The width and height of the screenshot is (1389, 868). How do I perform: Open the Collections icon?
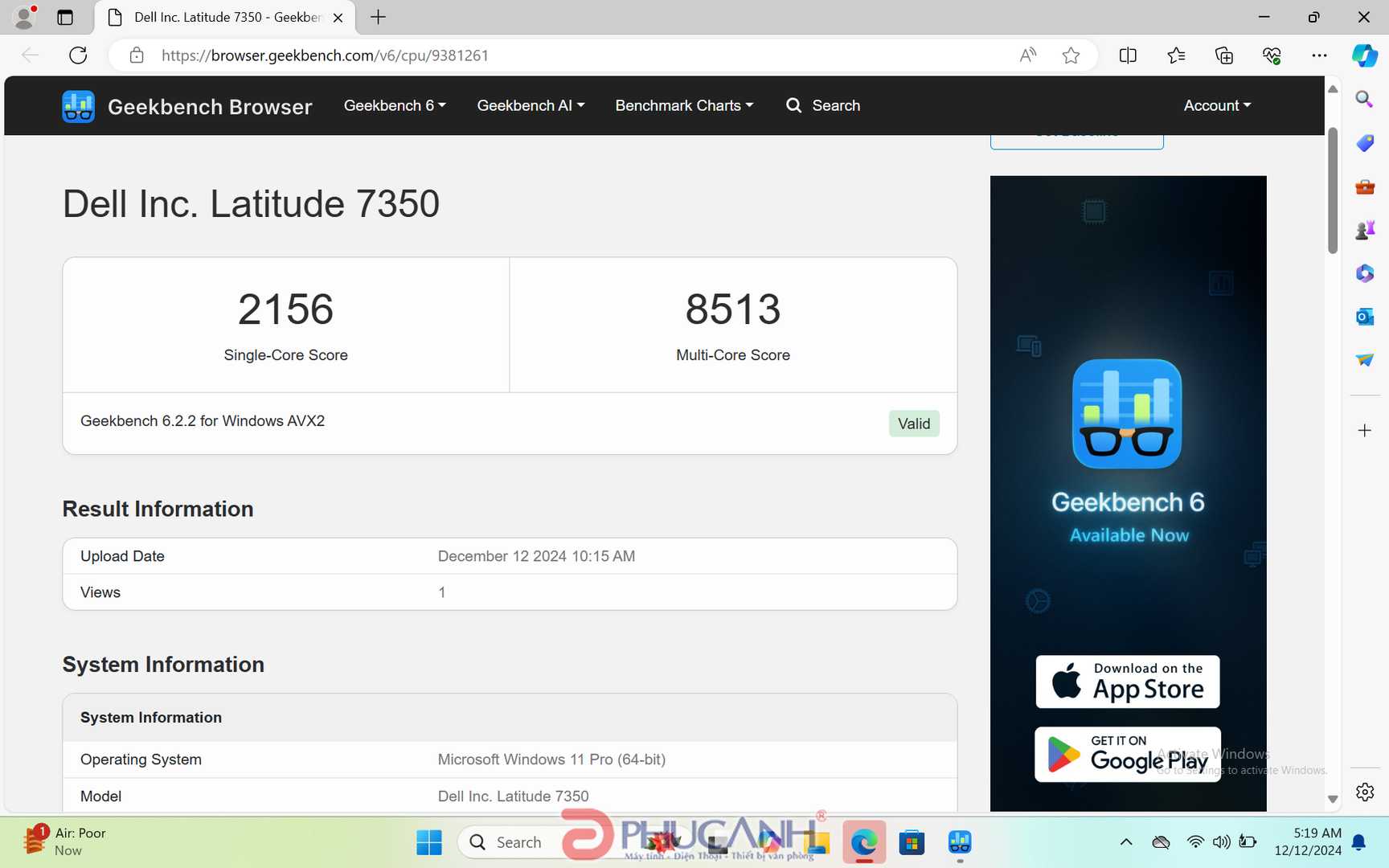click(x=1224, y=55)
